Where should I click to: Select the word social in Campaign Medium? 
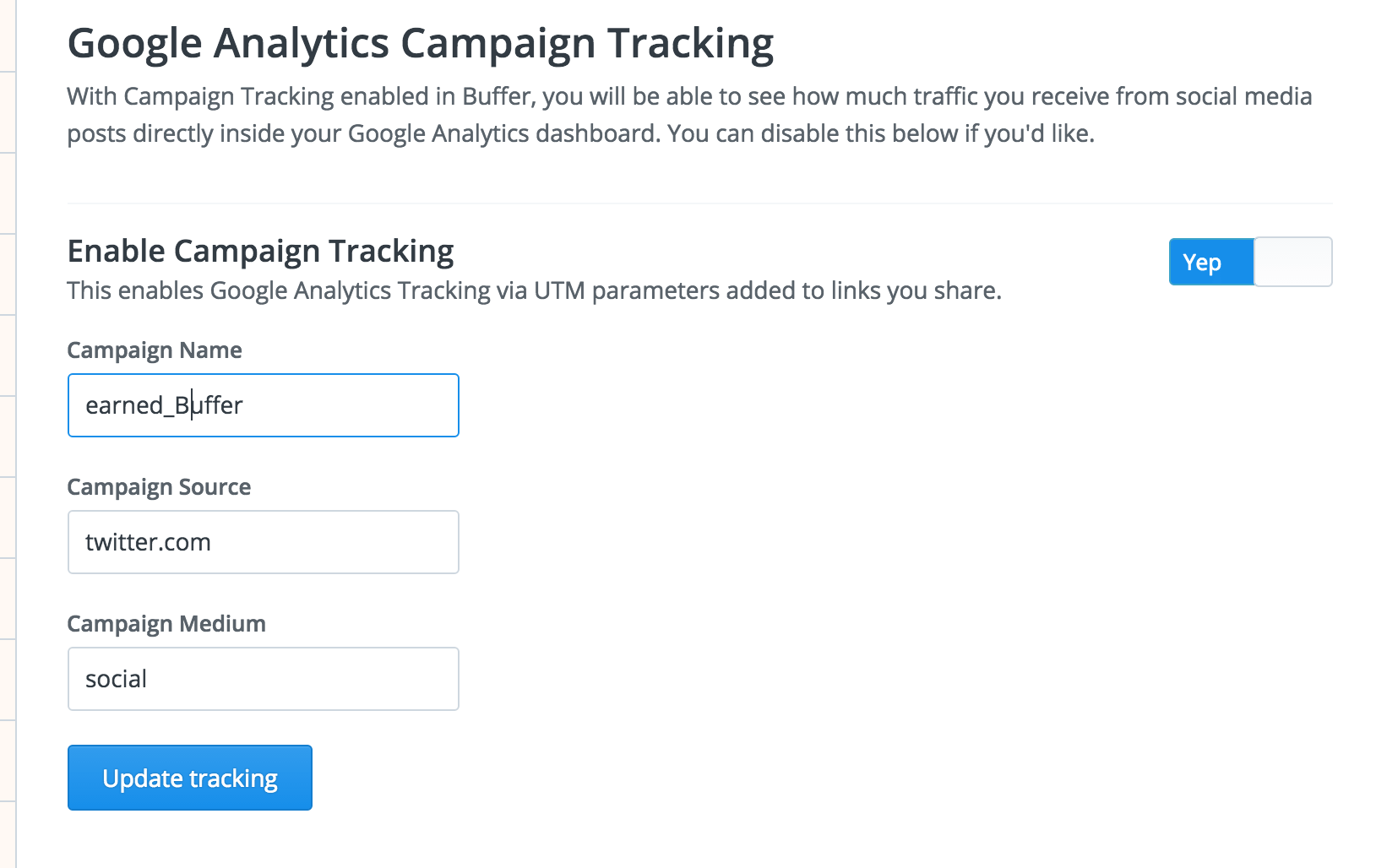115,678
